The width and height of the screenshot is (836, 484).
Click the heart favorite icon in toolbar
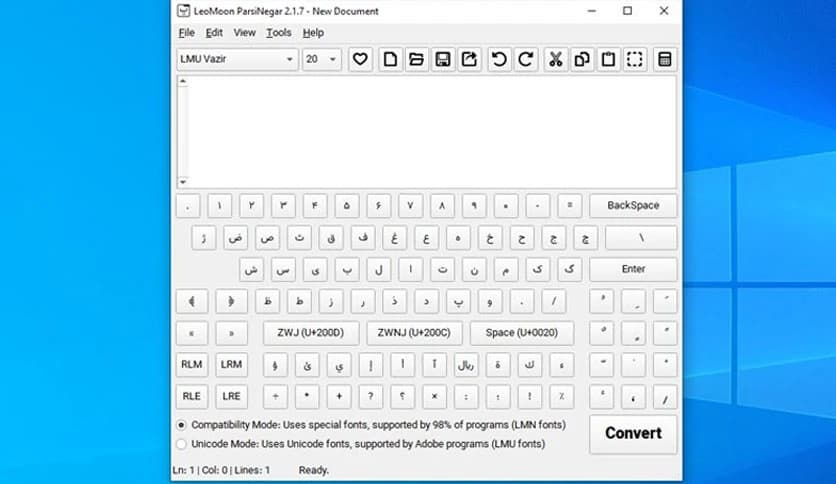click(x=361, y=60)
